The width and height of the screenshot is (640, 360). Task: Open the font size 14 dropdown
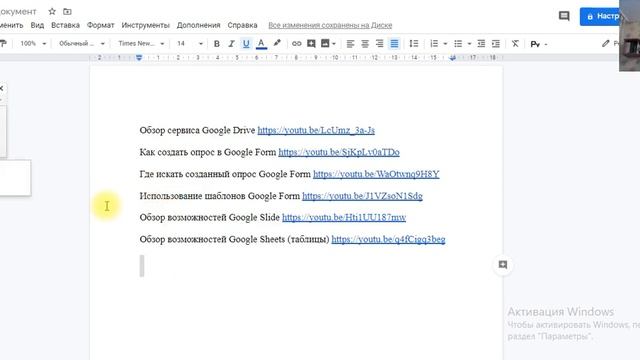tap(189, 43)
